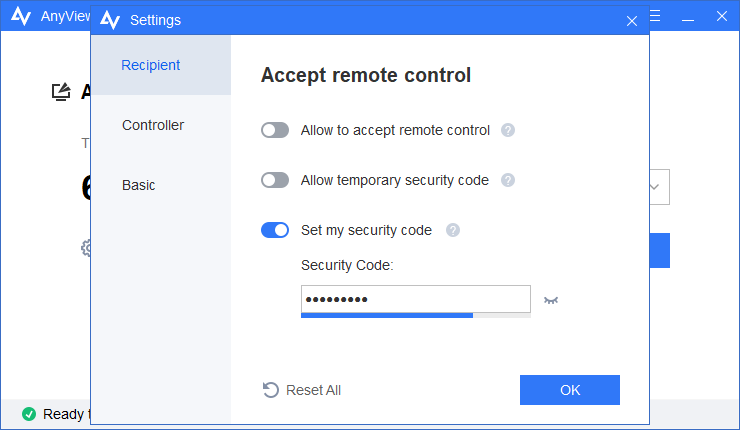Click the Reset All link
The height and width of the screenshot is (430, 740).
pos(313,390)
